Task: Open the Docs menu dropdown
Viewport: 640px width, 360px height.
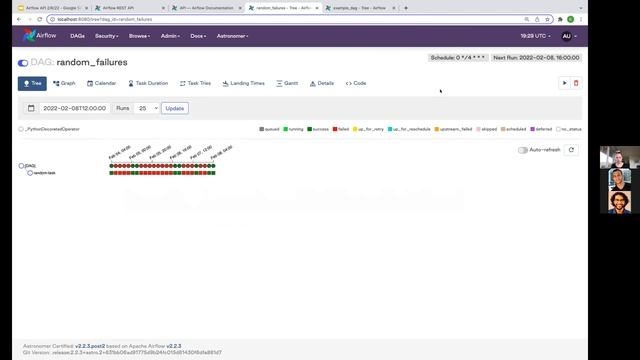Action: tap(198, 36)
